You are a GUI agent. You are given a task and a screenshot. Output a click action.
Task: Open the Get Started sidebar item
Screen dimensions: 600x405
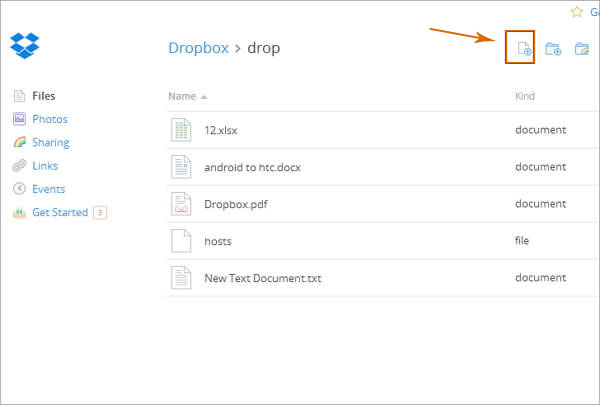pos(60,212)
